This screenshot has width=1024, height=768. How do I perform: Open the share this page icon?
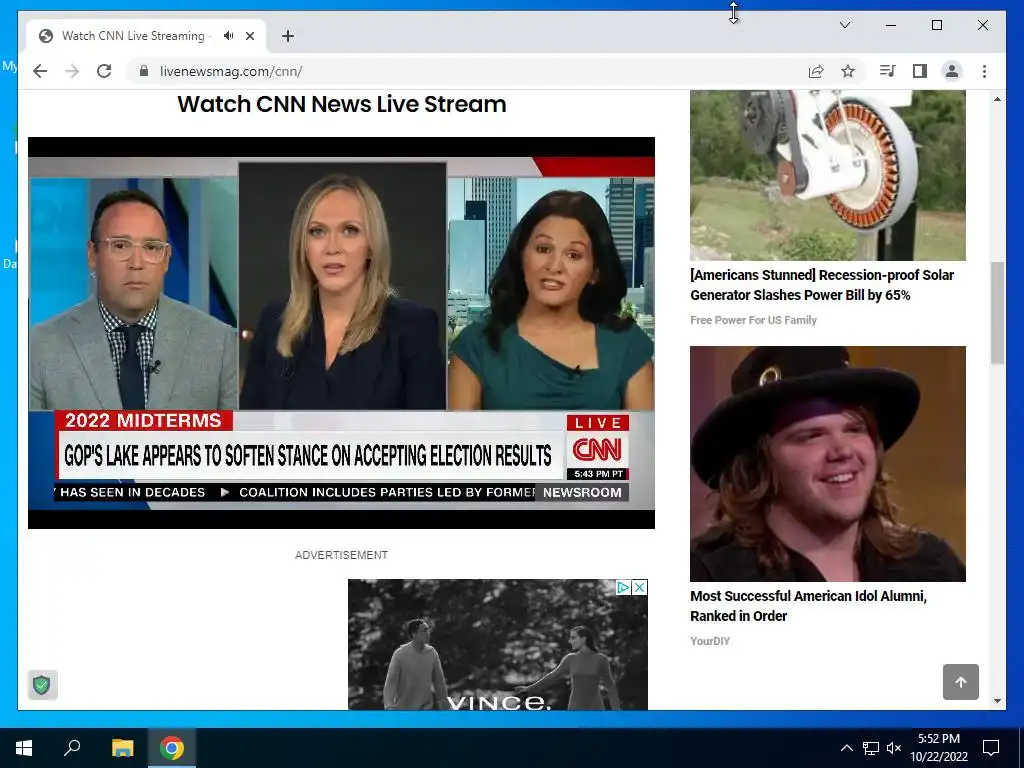coord(816,71)
